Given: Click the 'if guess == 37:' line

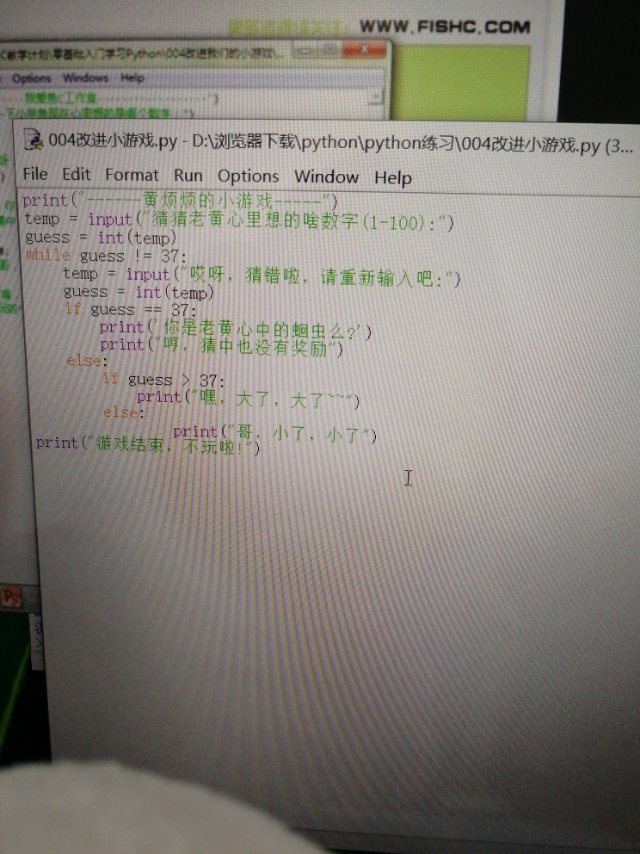Looking at the screenshot, I should click(x=130, y=310).
